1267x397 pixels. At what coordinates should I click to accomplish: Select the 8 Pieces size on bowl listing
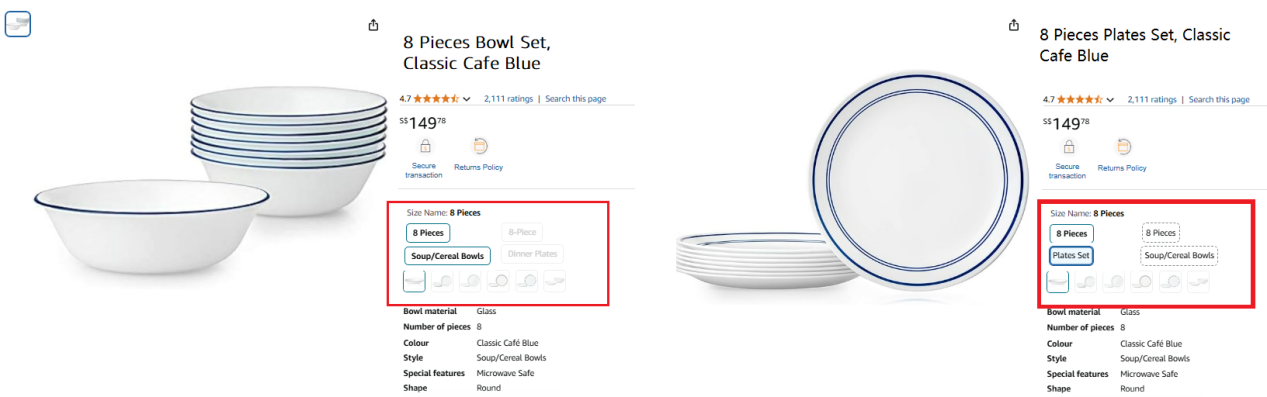click(428, 232)
